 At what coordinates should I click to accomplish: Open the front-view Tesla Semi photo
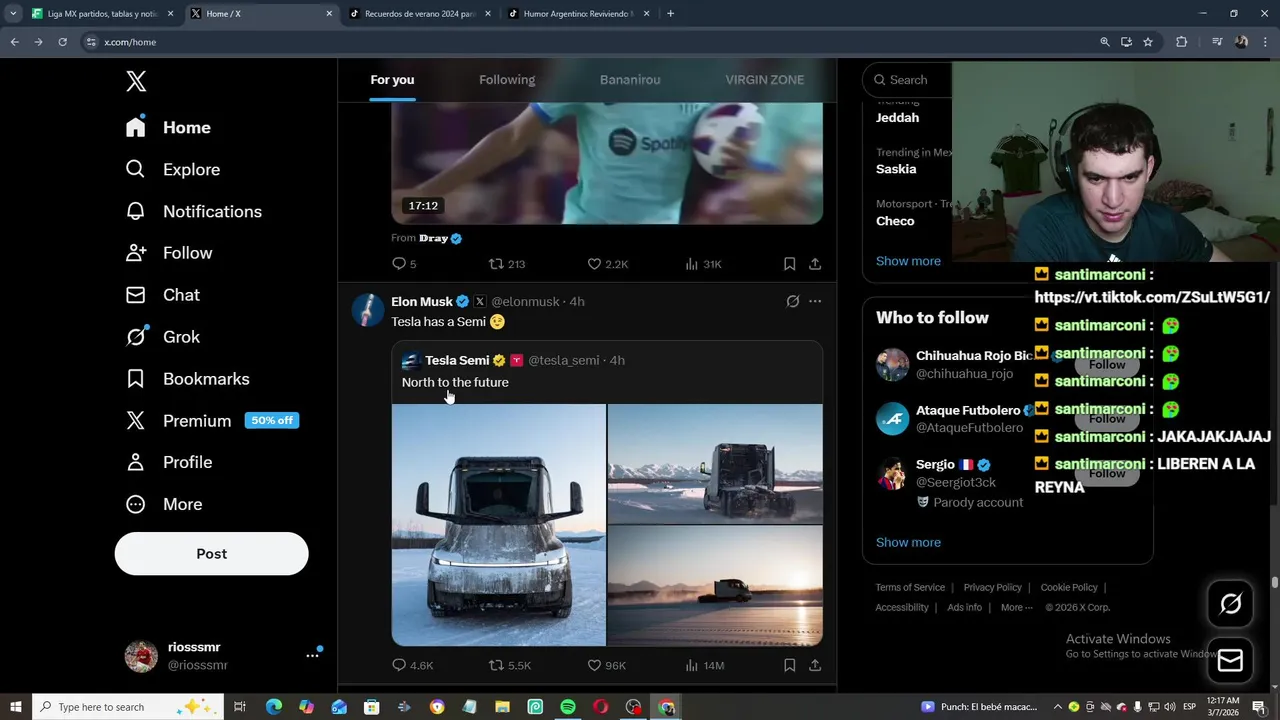499,525
